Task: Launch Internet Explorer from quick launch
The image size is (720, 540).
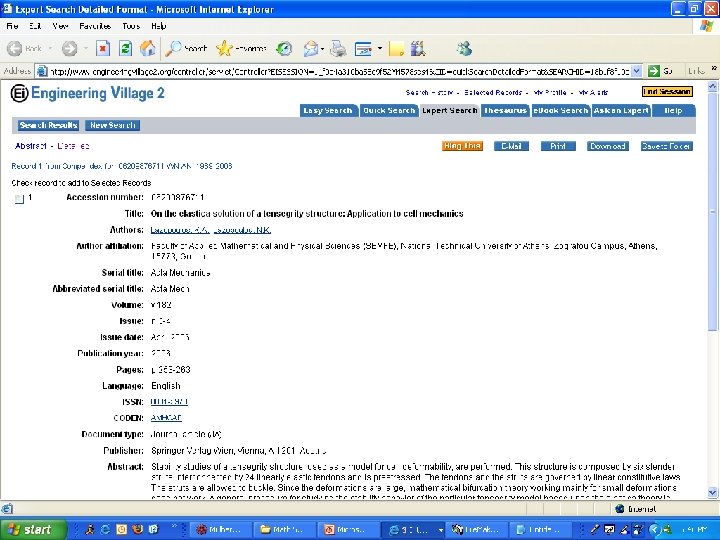Action: pos(105,529)
